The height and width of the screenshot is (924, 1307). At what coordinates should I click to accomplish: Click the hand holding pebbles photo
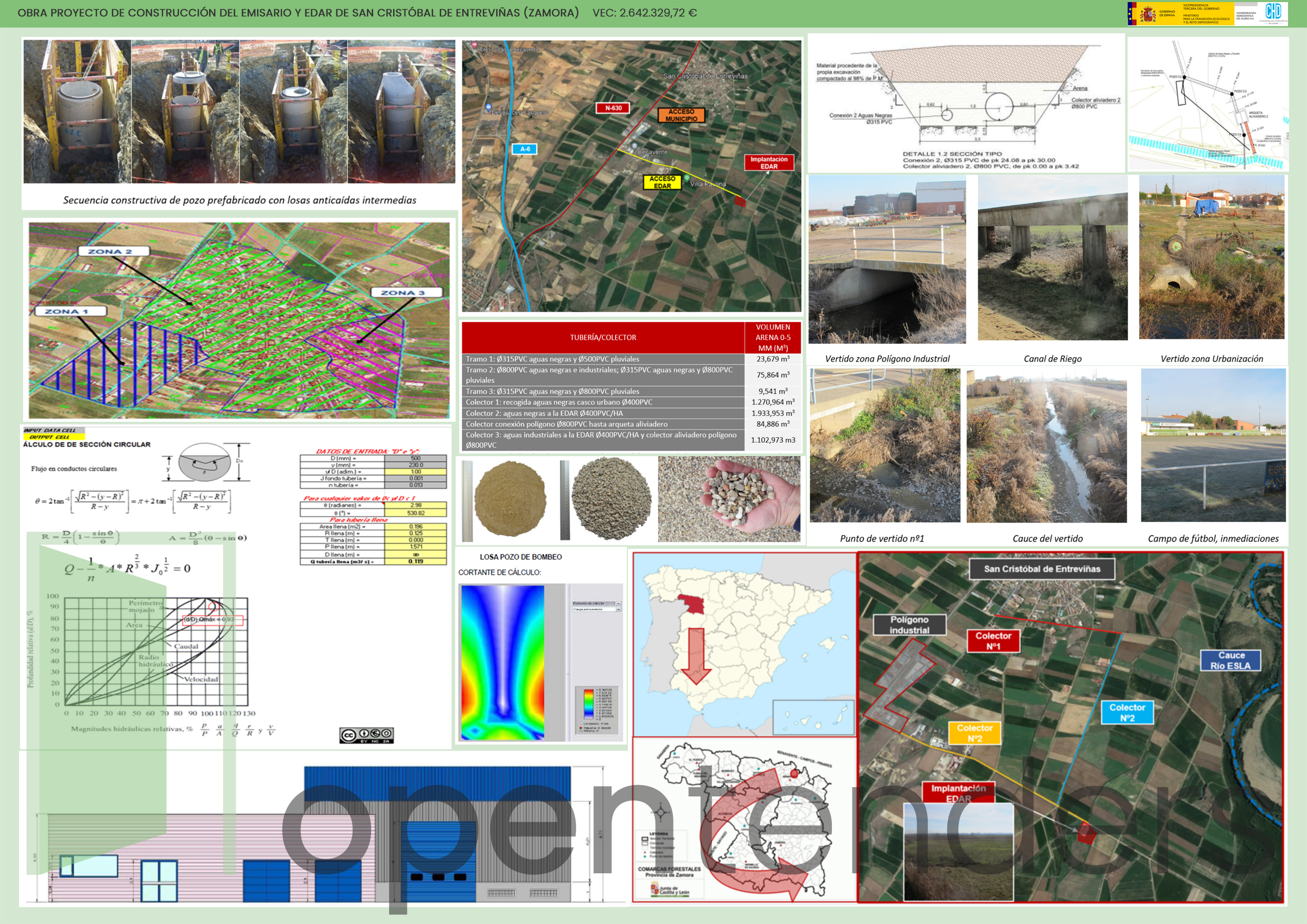[x=729, y=499]
